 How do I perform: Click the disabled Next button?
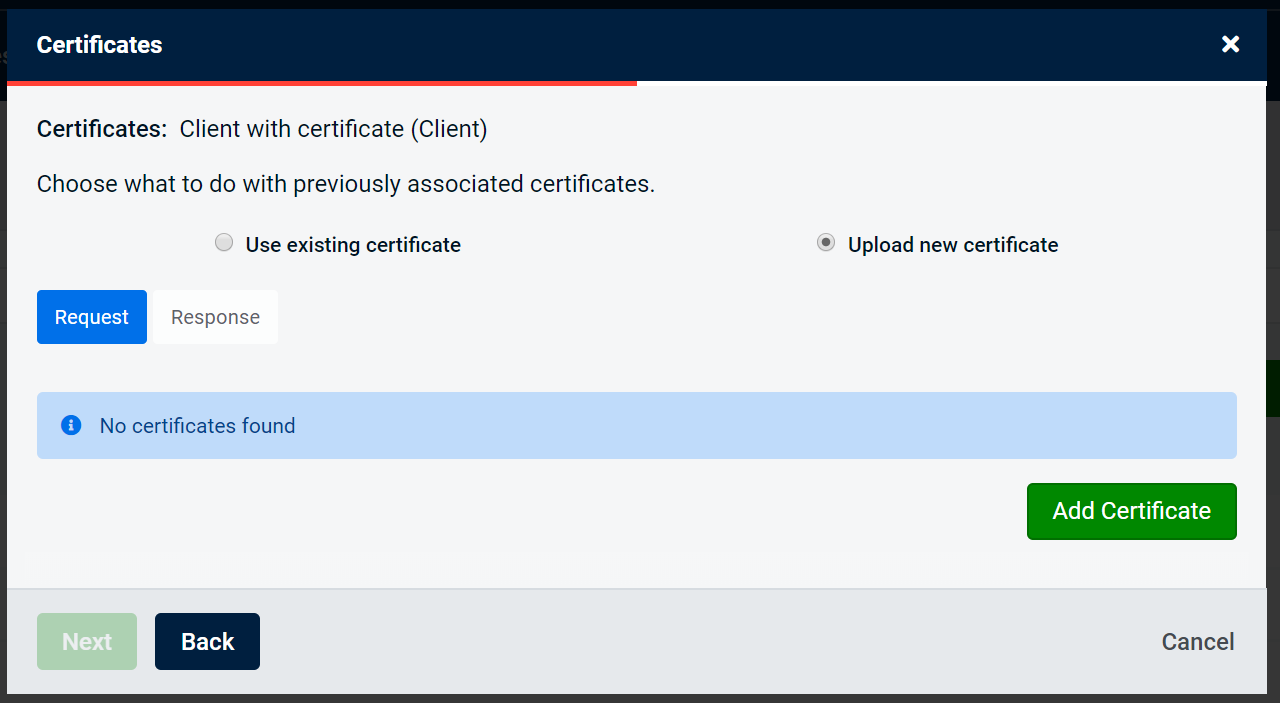point(87,641)
